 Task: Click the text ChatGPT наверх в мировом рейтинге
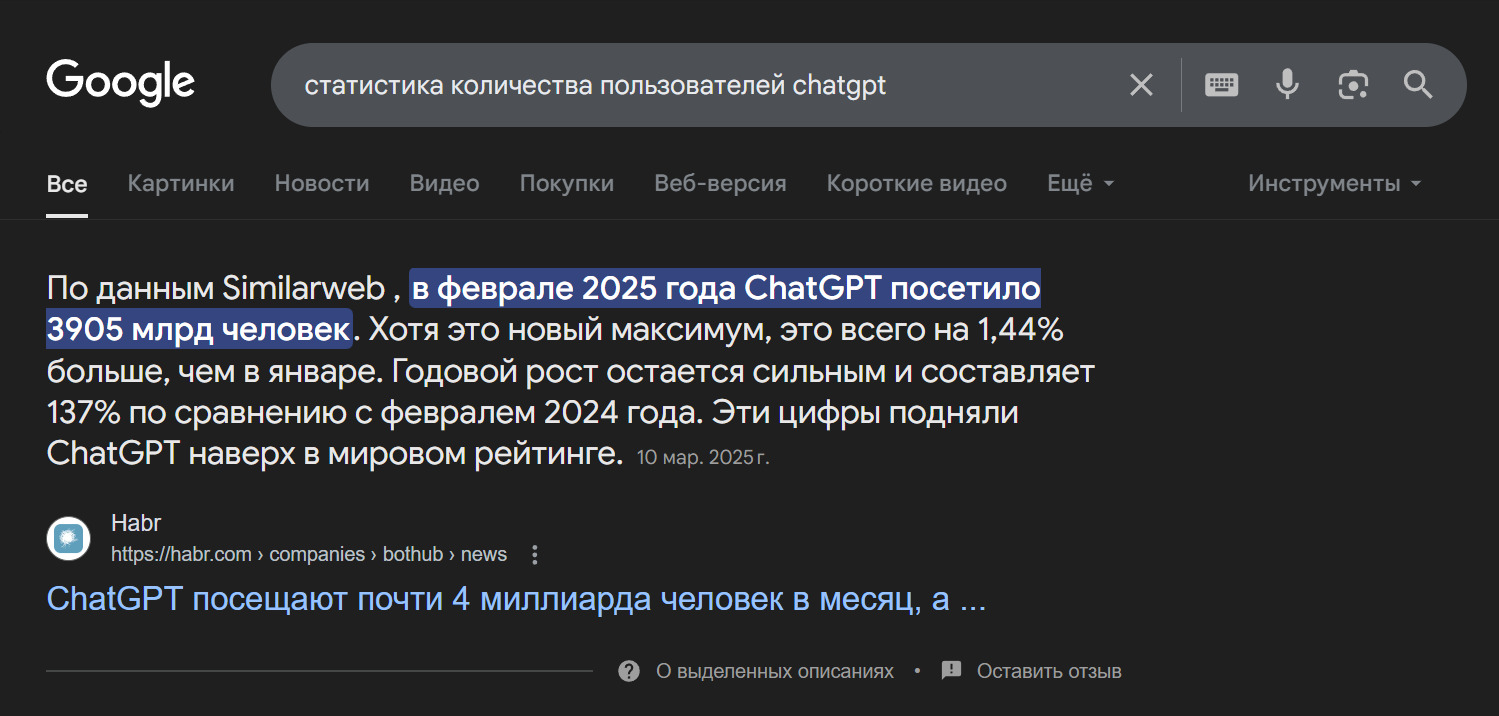point(335,453)
